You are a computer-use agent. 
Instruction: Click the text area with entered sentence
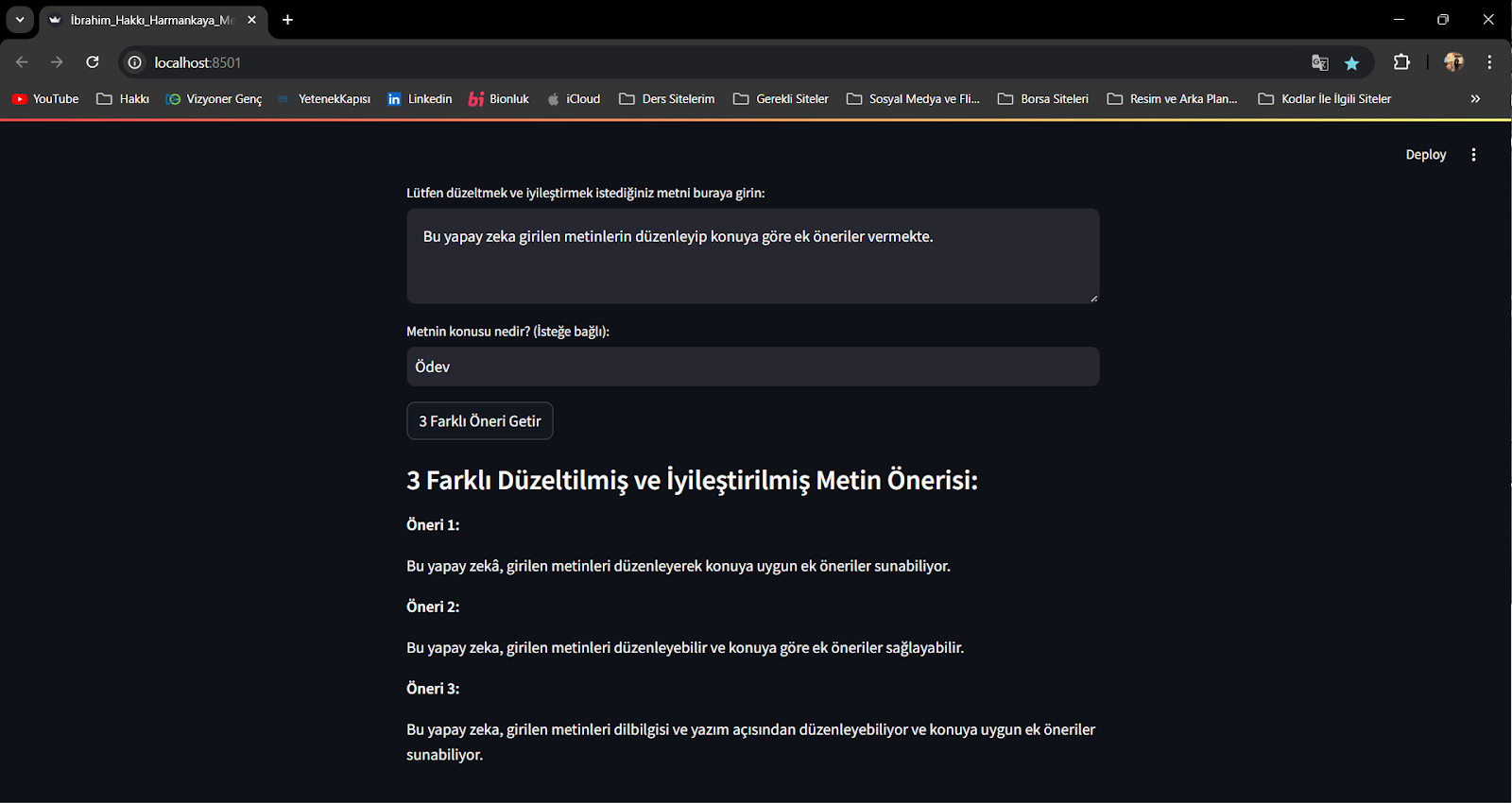pos(753,256)
